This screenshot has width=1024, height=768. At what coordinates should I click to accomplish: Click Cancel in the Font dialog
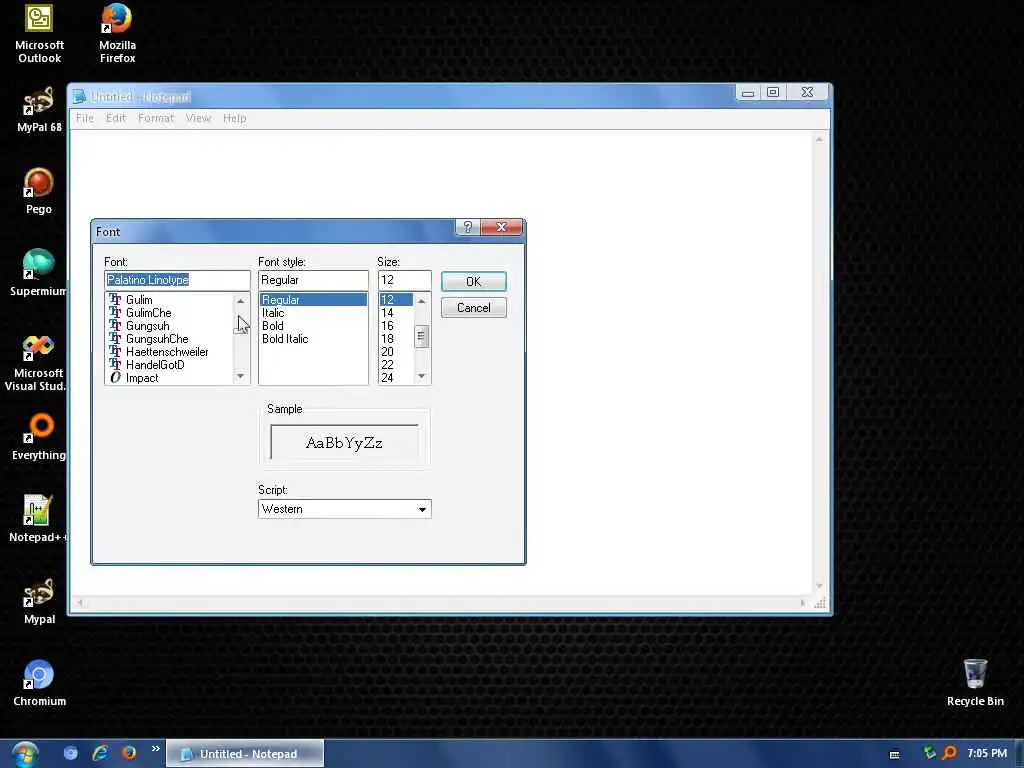473,308
